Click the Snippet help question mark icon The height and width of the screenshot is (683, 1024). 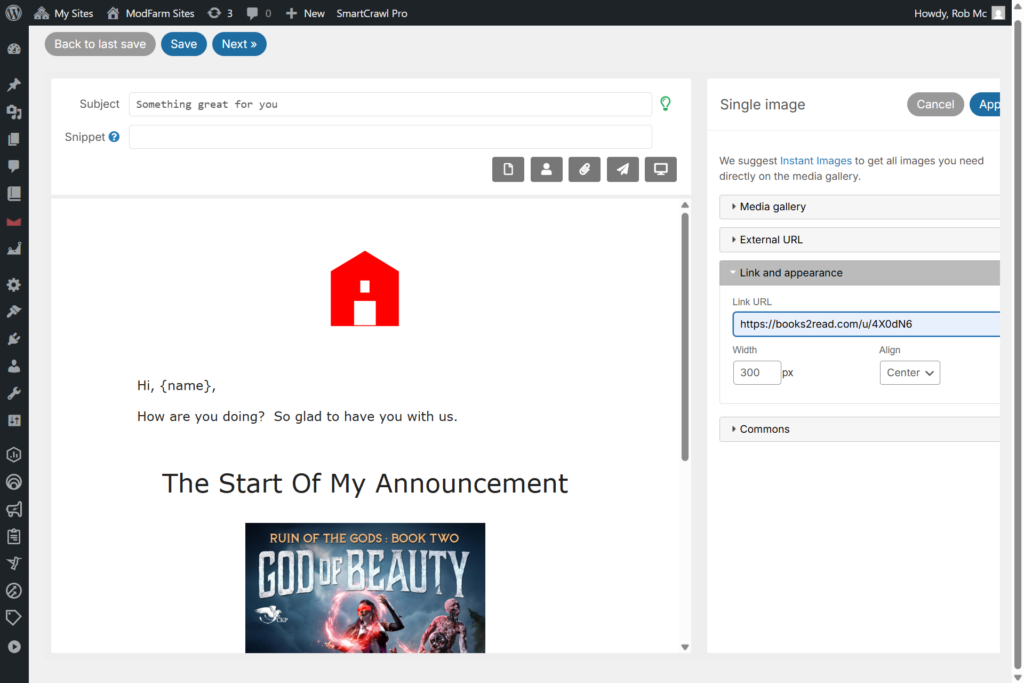[114, 137]
